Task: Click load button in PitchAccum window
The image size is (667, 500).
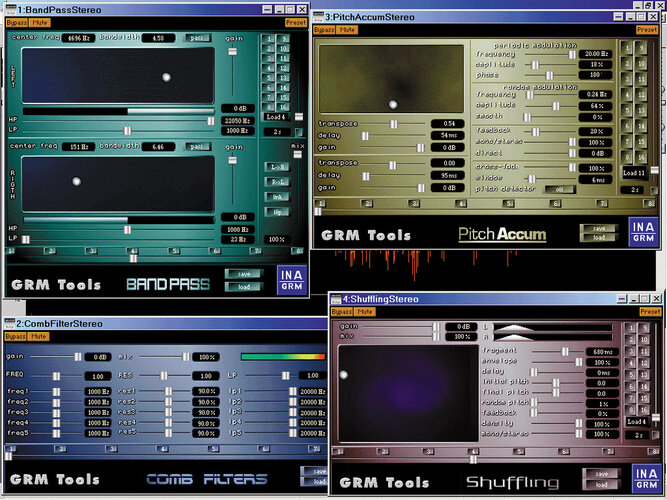Action: point(599,237)
